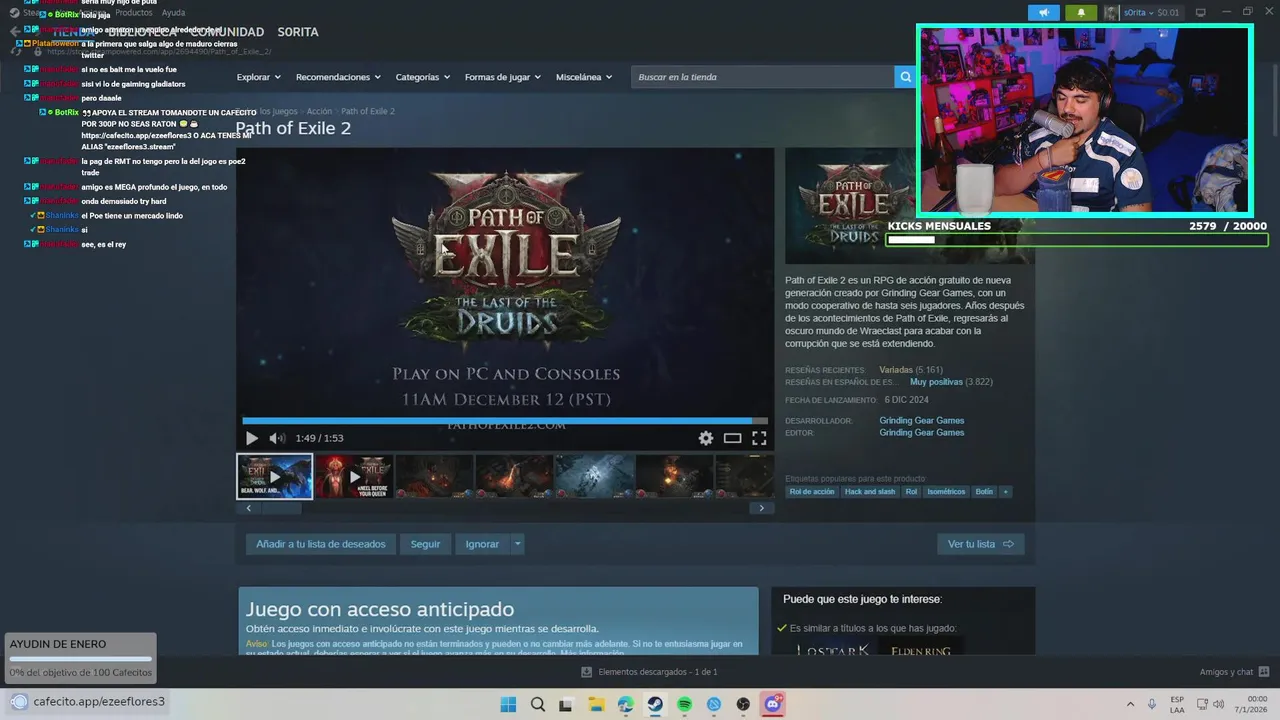1280x720 pixels.
Task: Switch trailer to theater mode icon
Action: tap(733, 438)
